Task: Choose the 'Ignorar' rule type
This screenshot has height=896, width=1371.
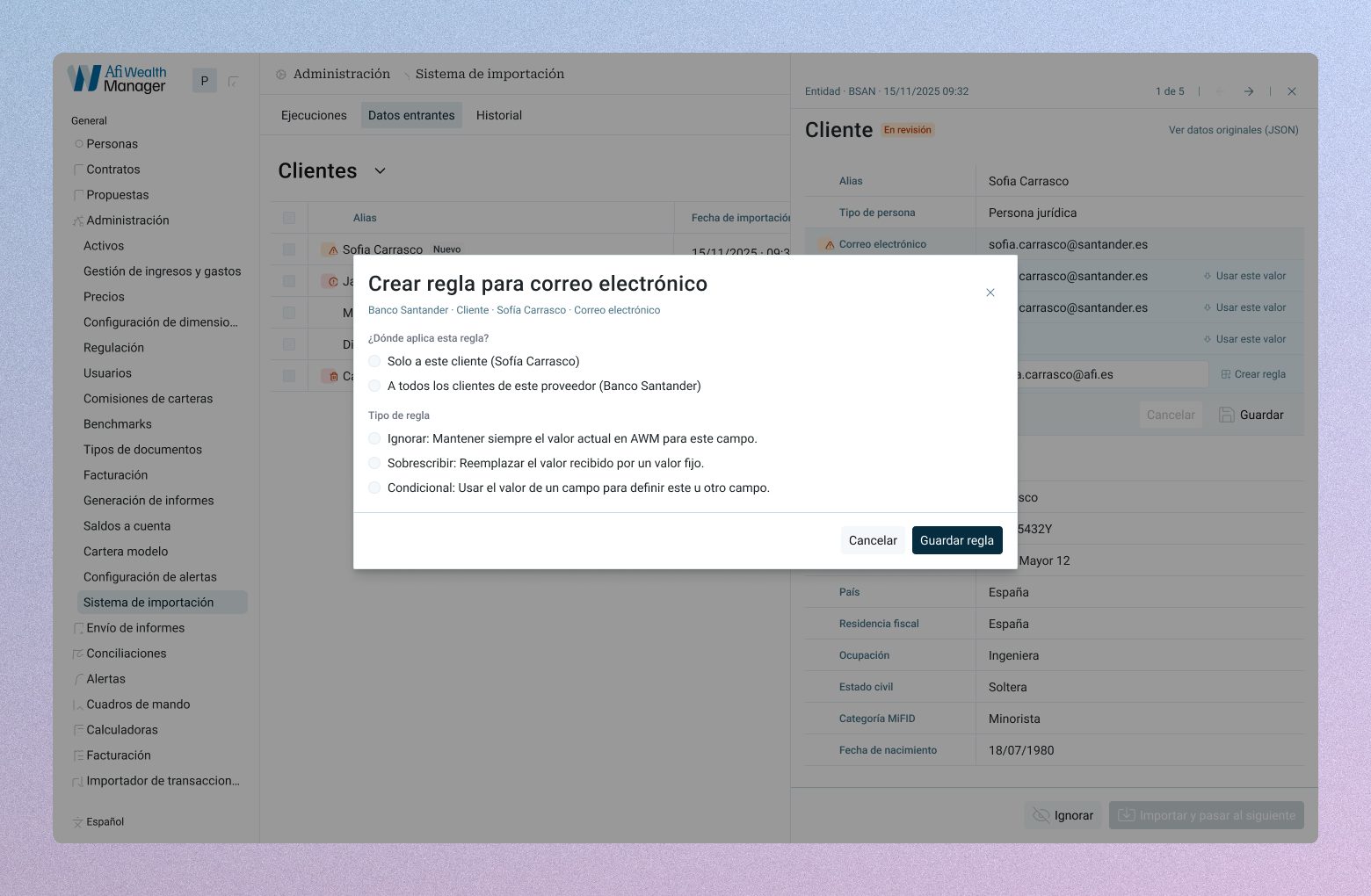Action: (375, 438)
